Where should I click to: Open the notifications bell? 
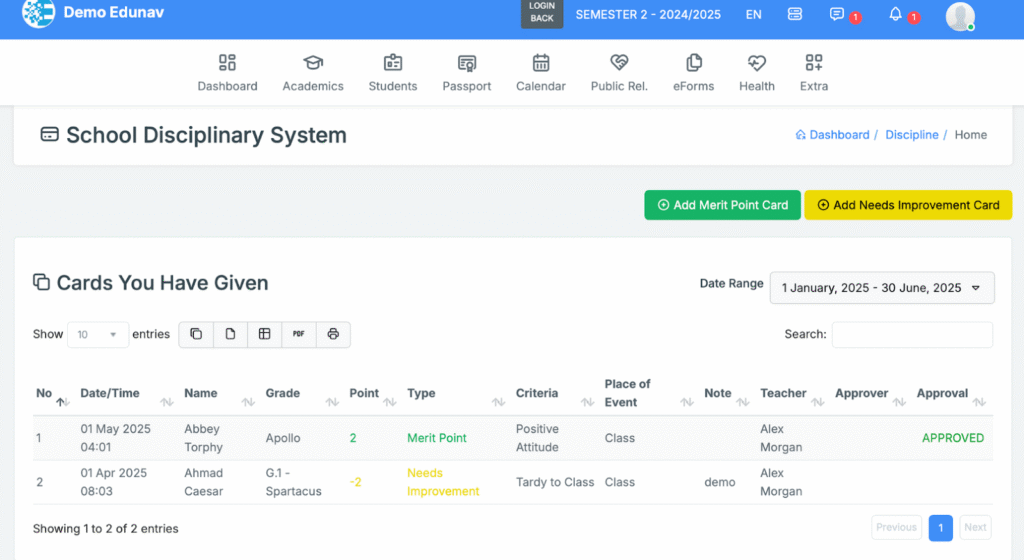896,14
